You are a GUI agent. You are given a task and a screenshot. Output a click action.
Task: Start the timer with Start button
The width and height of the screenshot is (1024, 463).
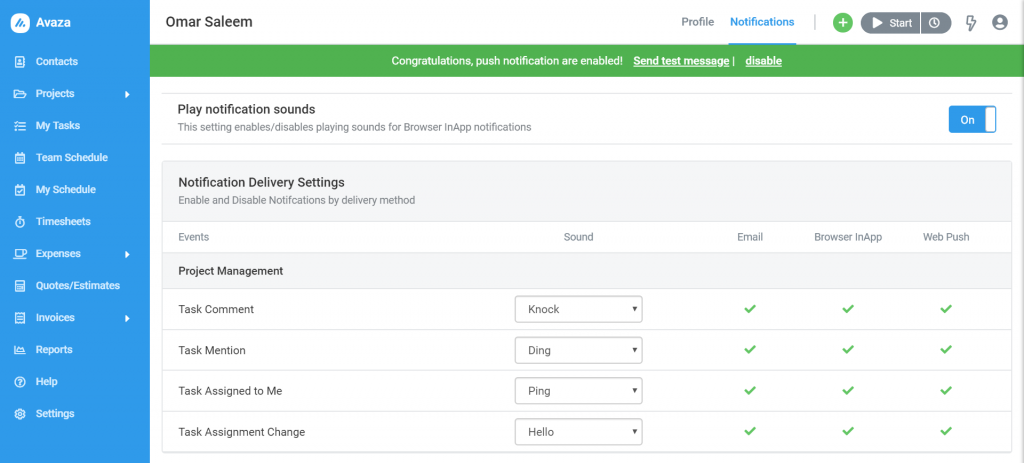(891, 23)
